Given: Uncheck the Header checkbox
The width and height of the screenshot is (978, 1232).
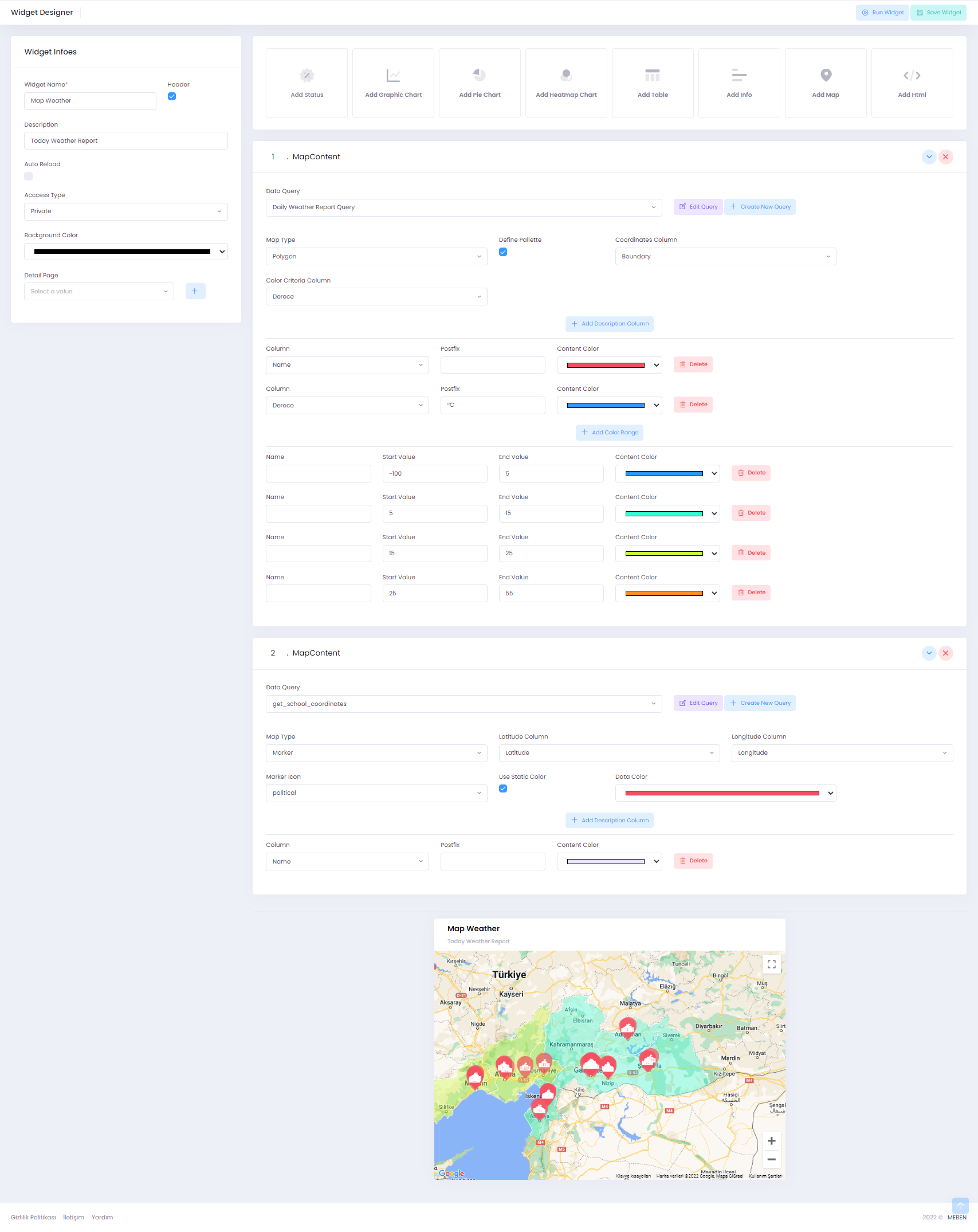Looking at the screenshot, I should click(x=172, y=96).
